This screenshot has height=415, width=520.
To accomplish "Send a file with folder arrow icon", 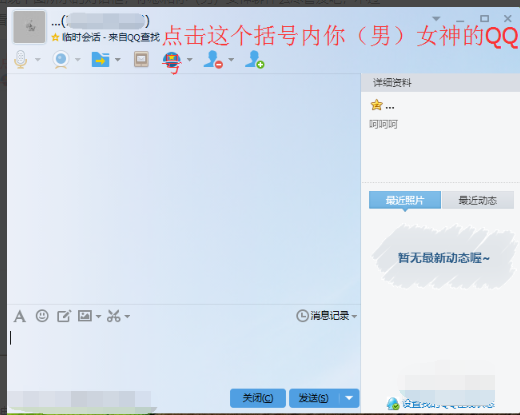I will (x=100, y=60).
